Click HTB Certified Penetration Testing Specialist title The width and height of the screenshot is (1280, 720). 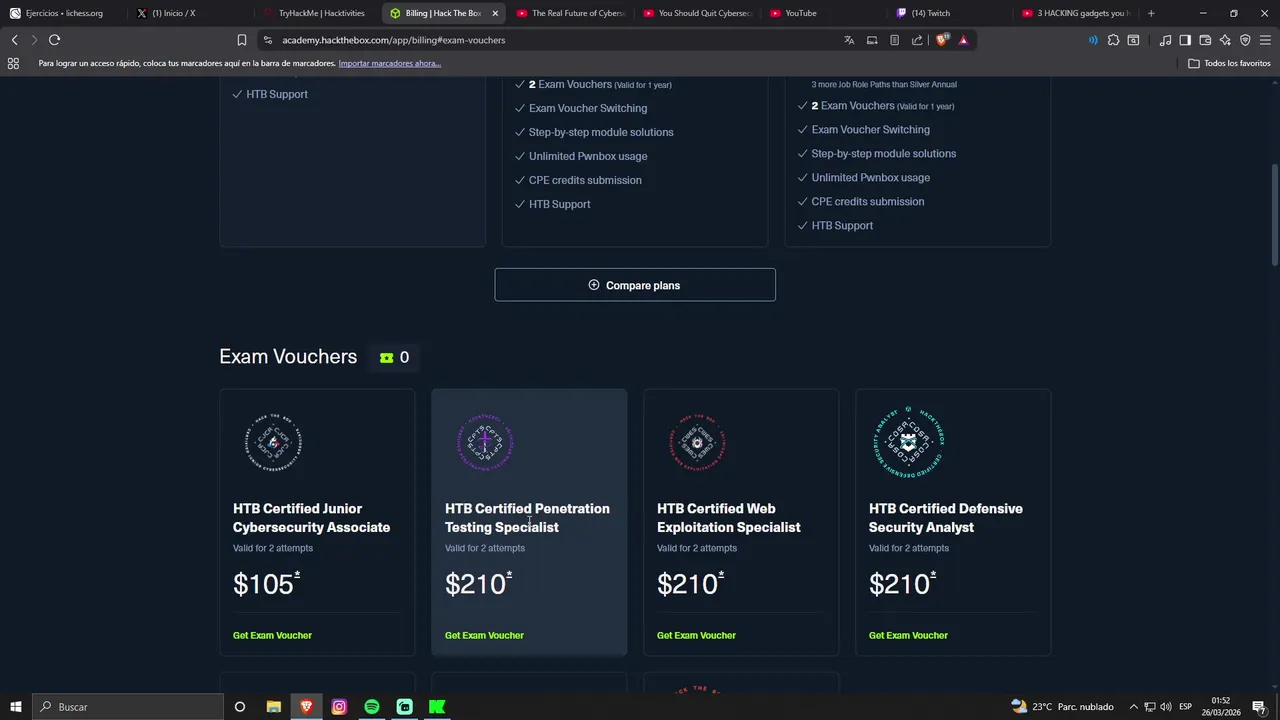point(527,518)
